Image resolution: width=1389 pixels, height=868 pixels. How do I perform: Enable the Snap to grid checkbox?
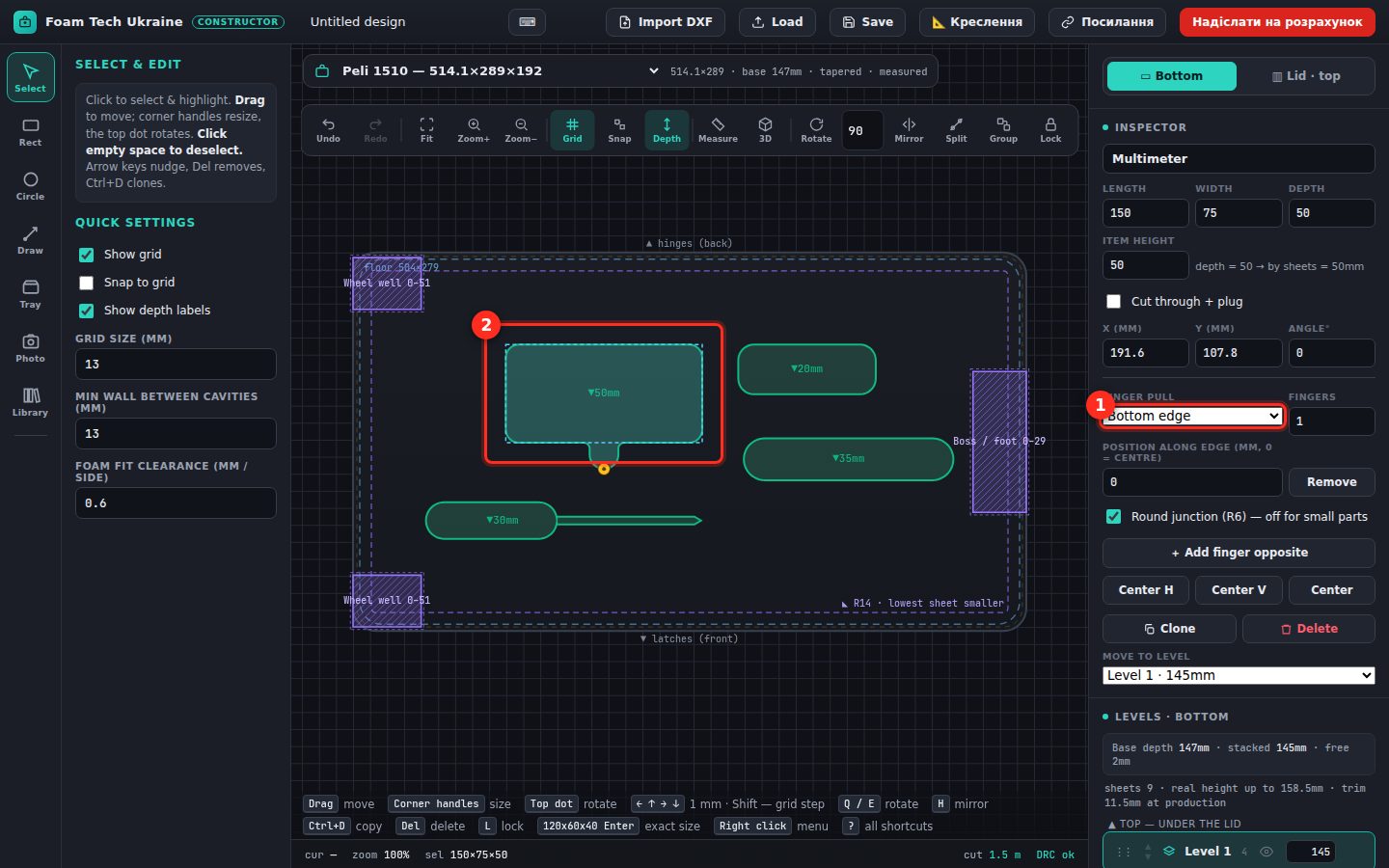pos(87,283)
